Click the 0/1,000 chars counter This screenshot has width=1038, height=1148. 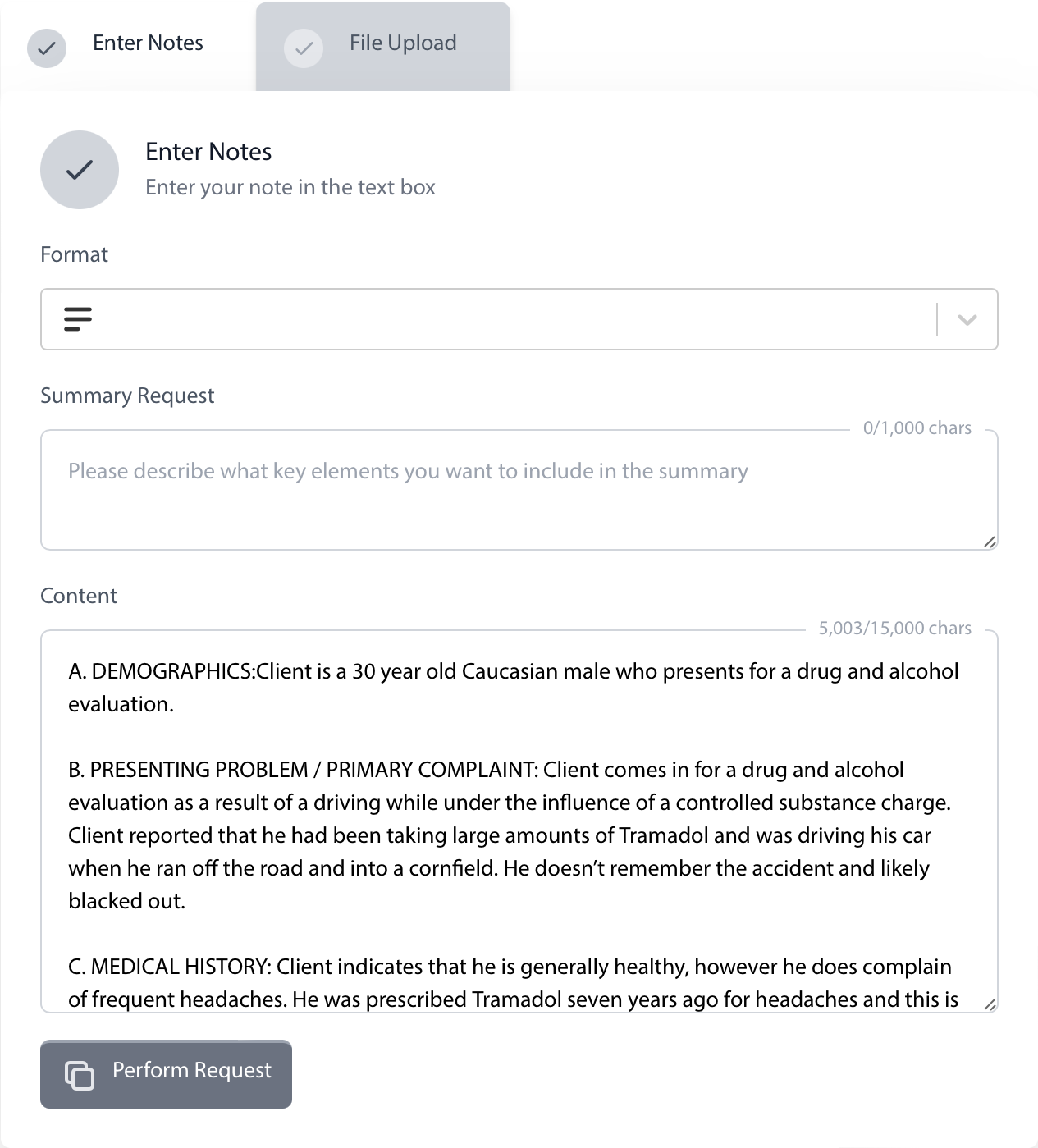pyautogui.click(x=917, y=428)
